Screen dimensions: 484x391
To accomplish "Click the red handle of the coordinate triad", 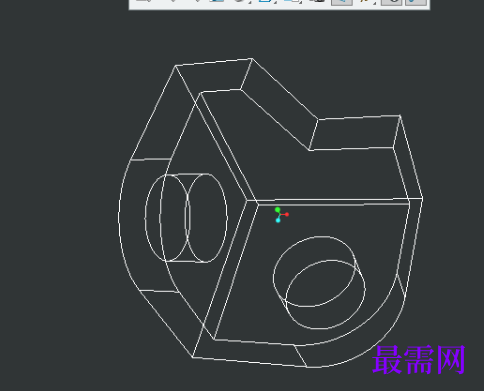I will (287, 214).
